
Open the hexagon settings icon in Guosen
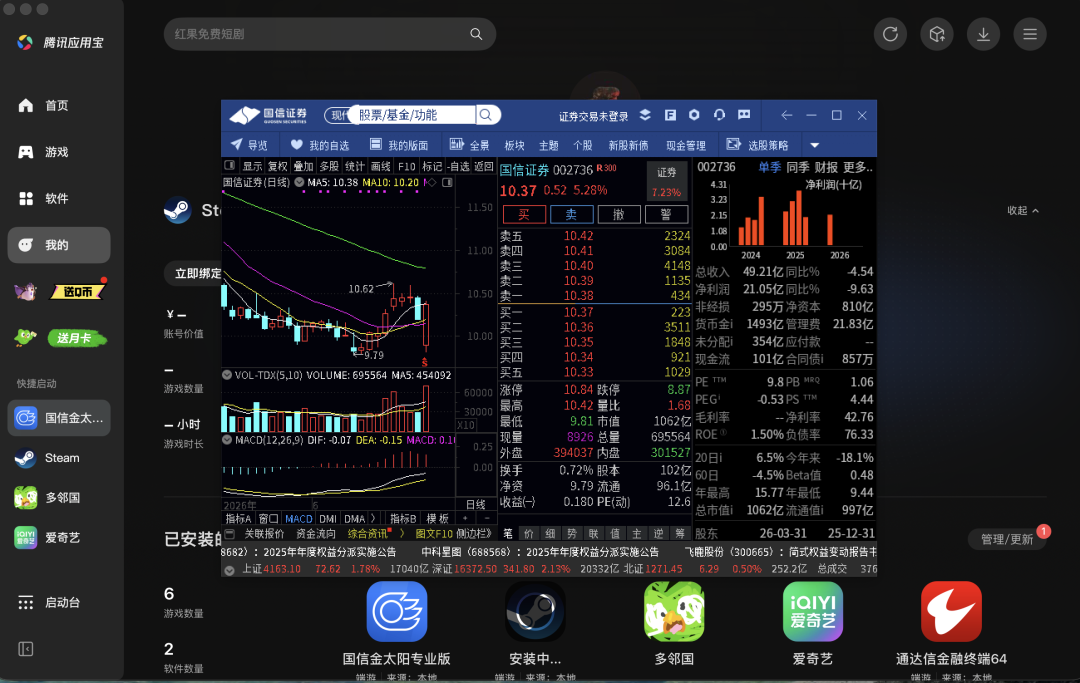(x=694, y=115)
